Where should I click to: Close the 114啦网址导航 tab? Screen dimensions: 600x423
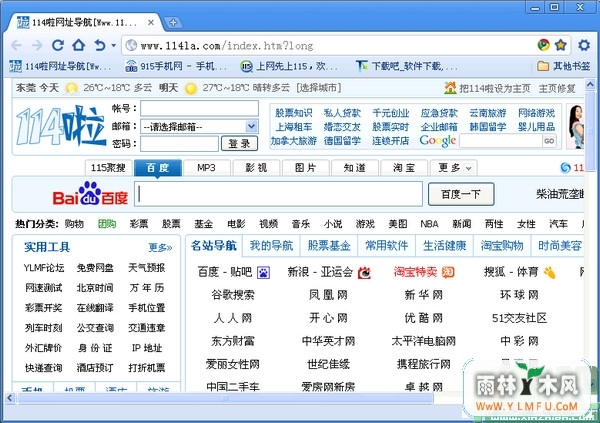[151, 23]
